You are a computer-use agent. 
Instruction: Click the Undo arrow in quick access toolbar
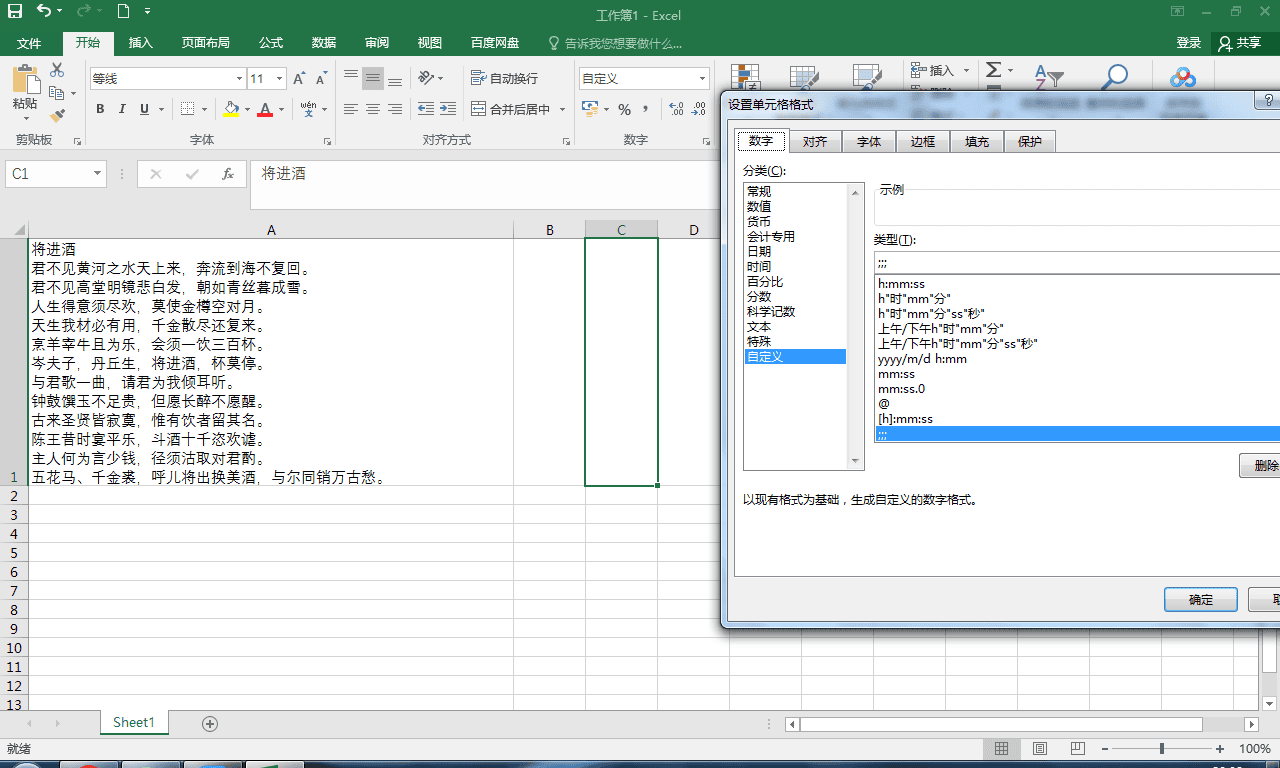coord(45,12)
